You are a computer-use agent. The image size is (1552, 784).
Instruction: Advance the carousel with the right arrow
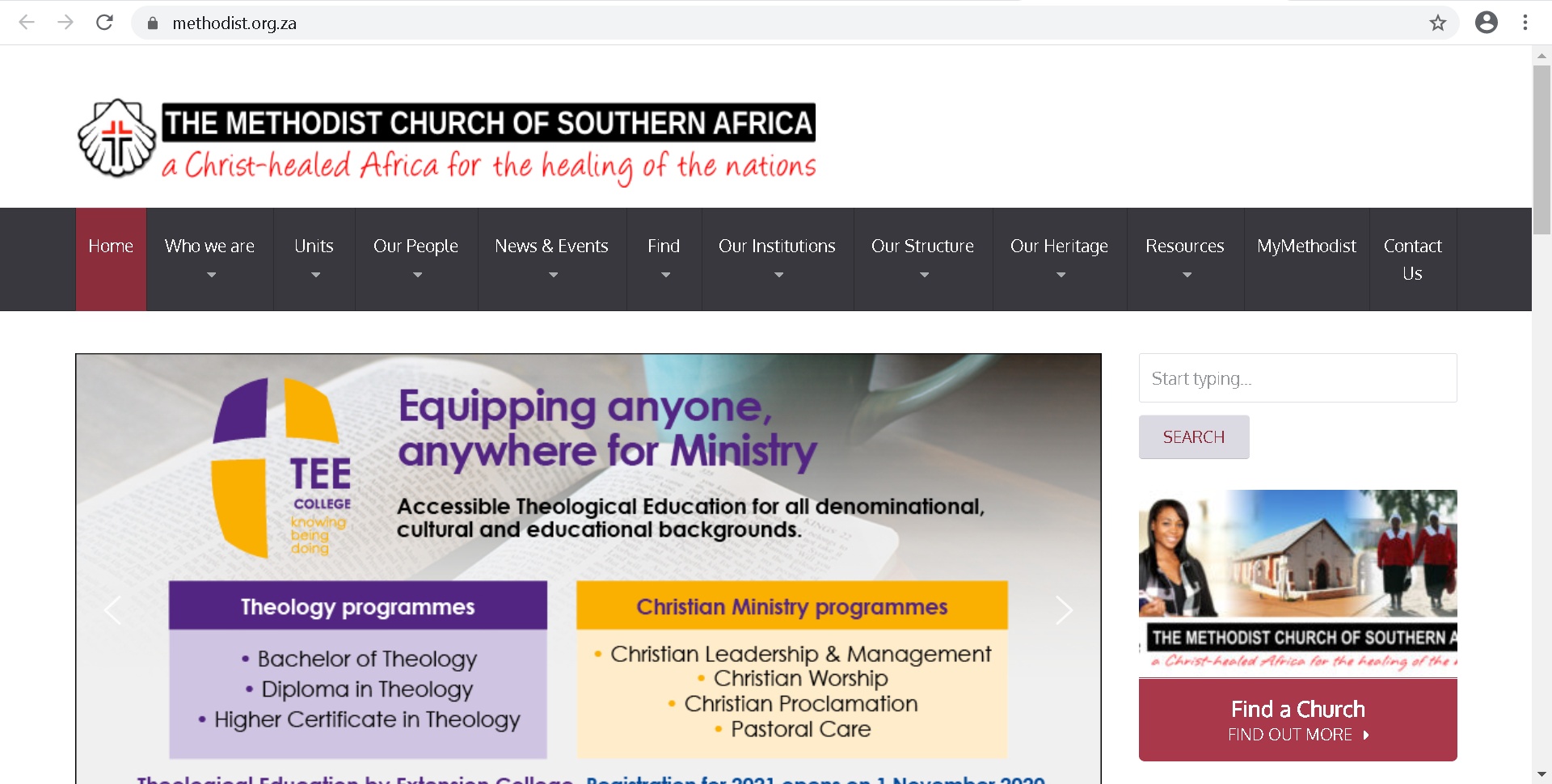[x=1065, y=610]
